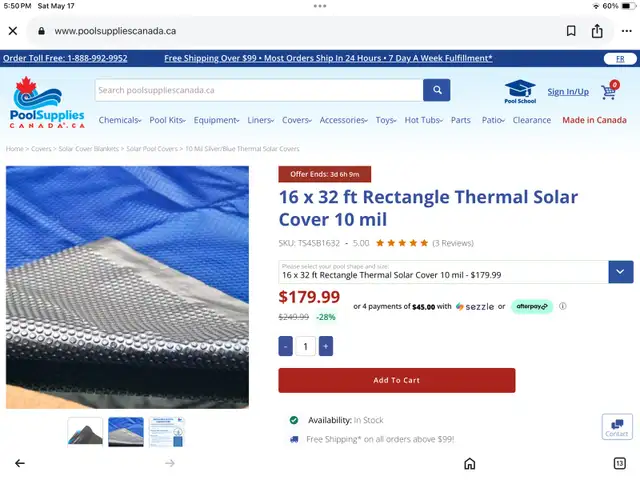Go to the Home breadcrumb

tap(15, 149)
